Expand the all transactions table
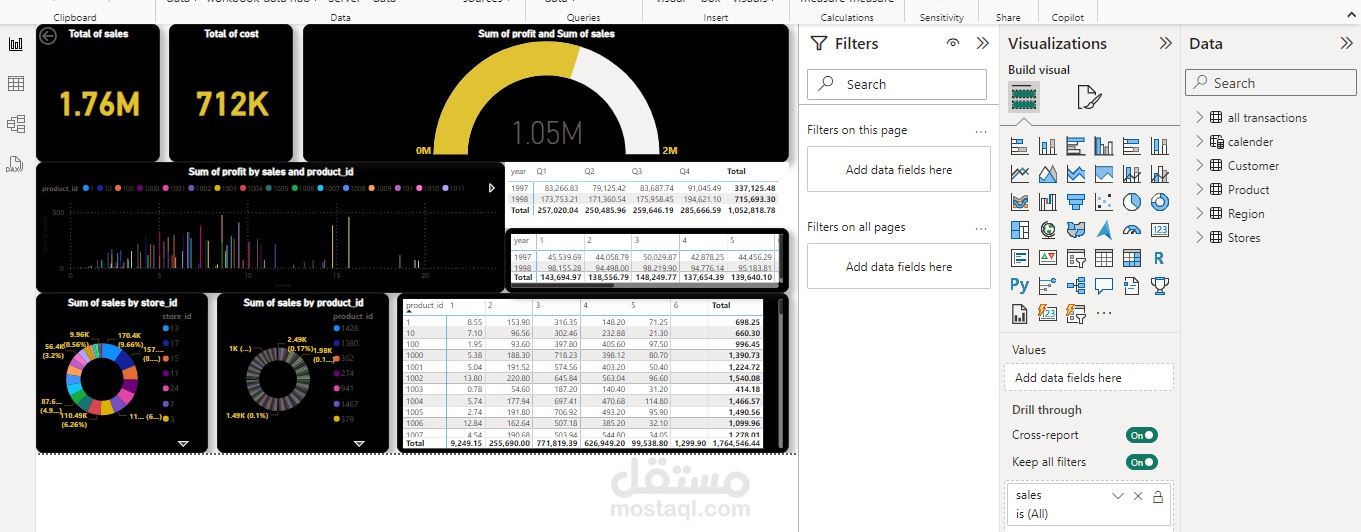Image resolution: width=1361 pixels, height=532 pixels. (x=1200, y=117)
